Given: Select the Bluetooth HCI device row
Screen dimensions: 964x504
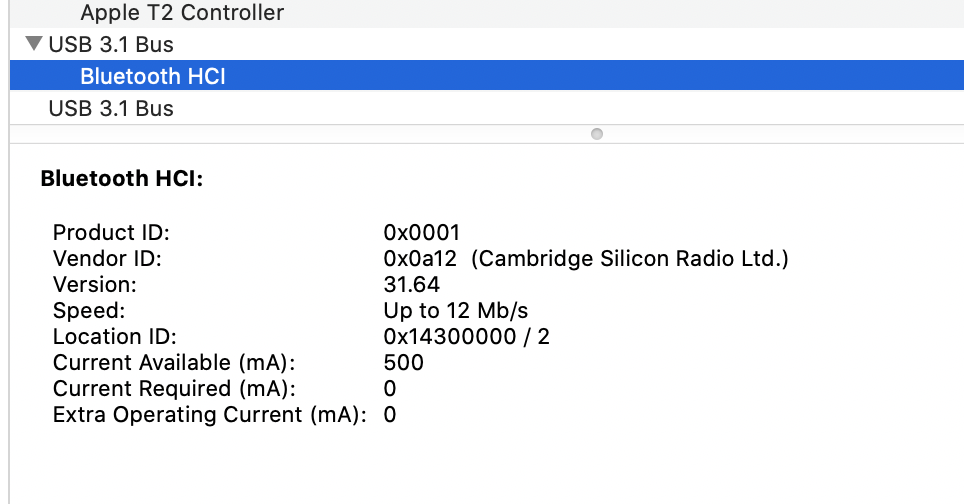Looking at the screenshot, I should point(152,76).
